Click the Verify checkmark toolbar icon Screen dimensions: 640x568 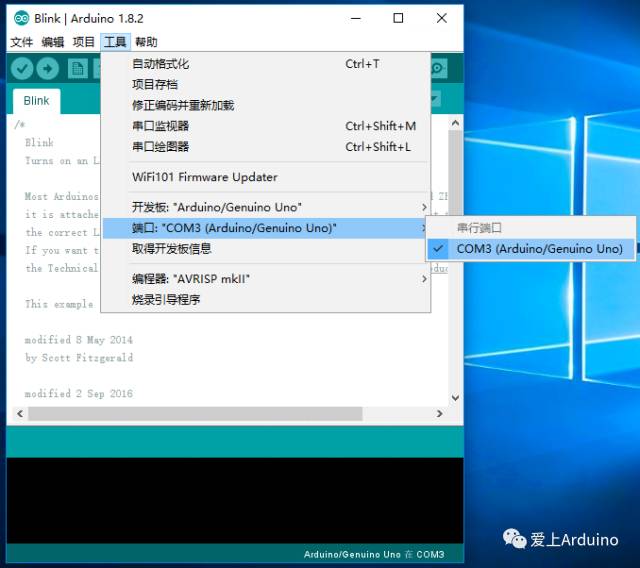(x=22, y=69)
